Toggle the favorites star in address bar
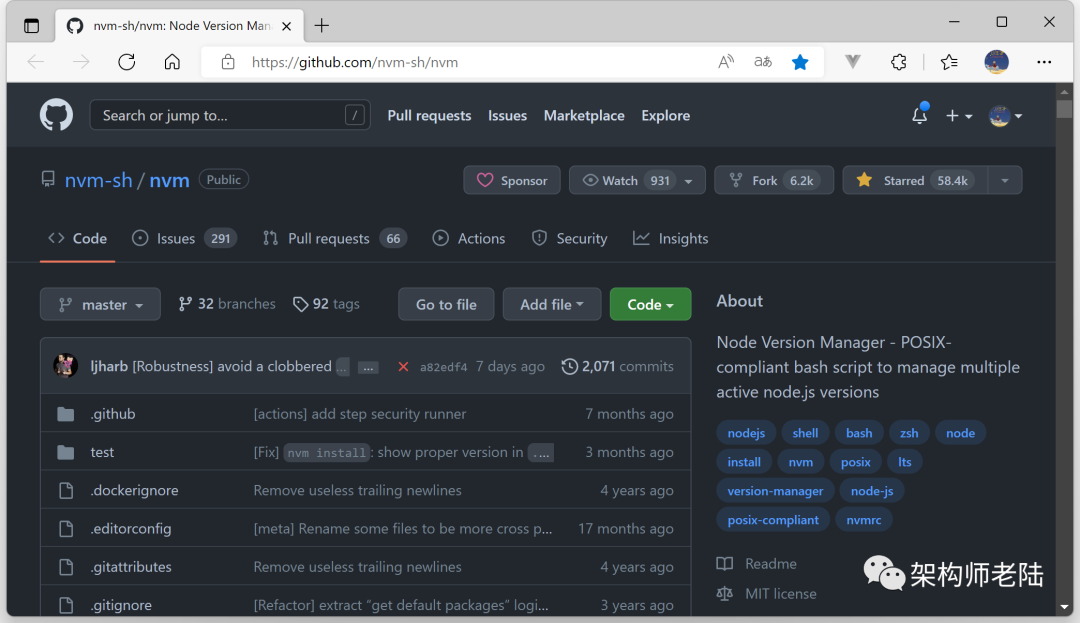This screenshot has height=623, width=1080. click(800, 62)
